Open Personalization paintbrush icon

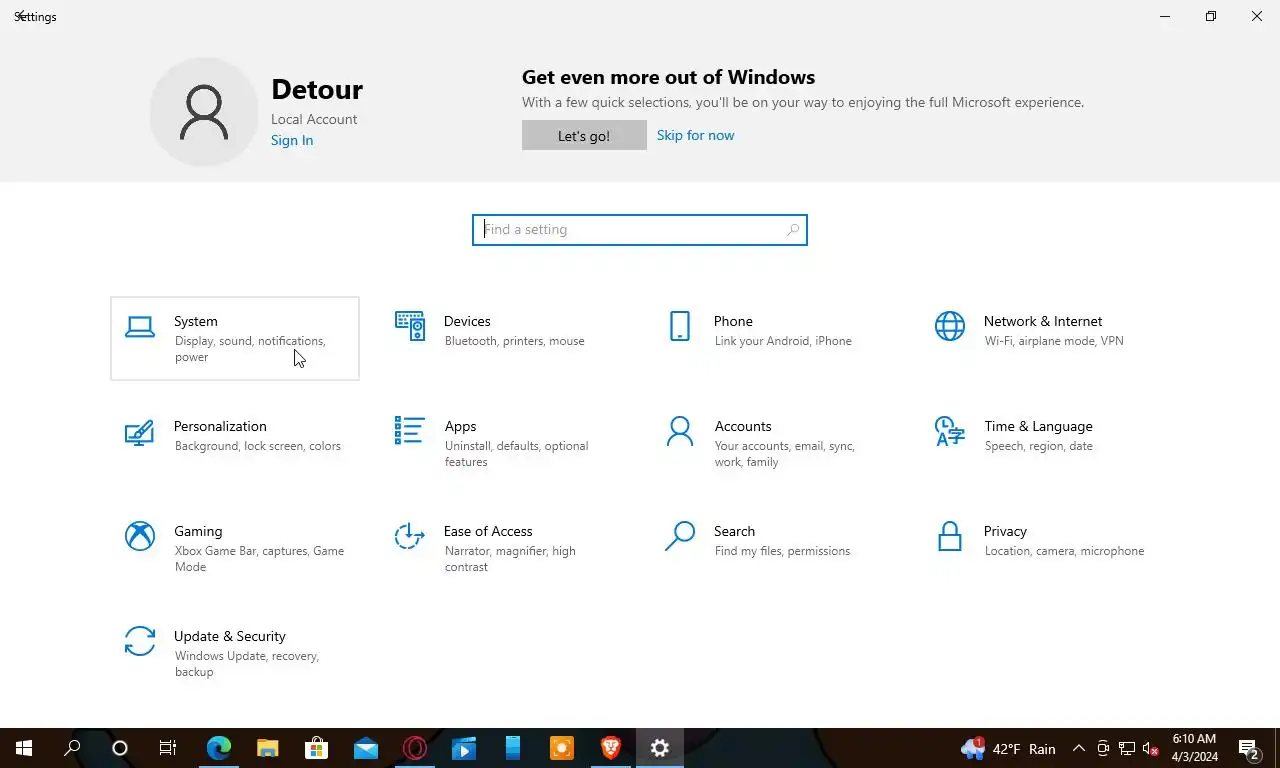(140, 432)
